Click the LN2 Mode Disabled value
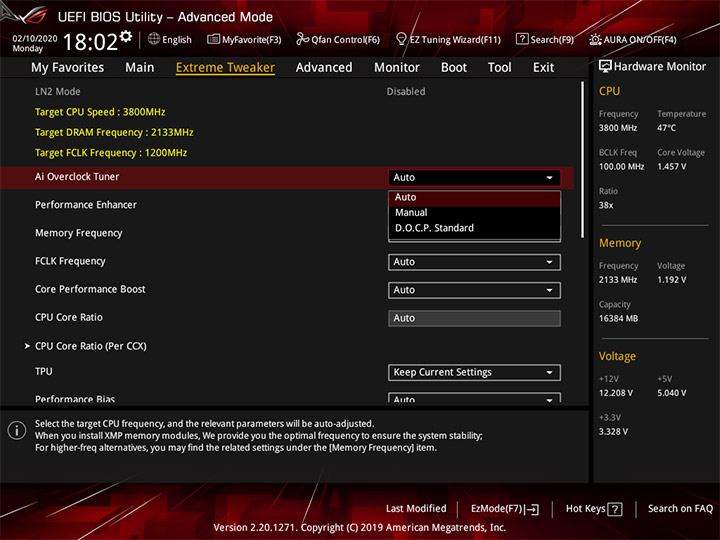 (406, 91)
